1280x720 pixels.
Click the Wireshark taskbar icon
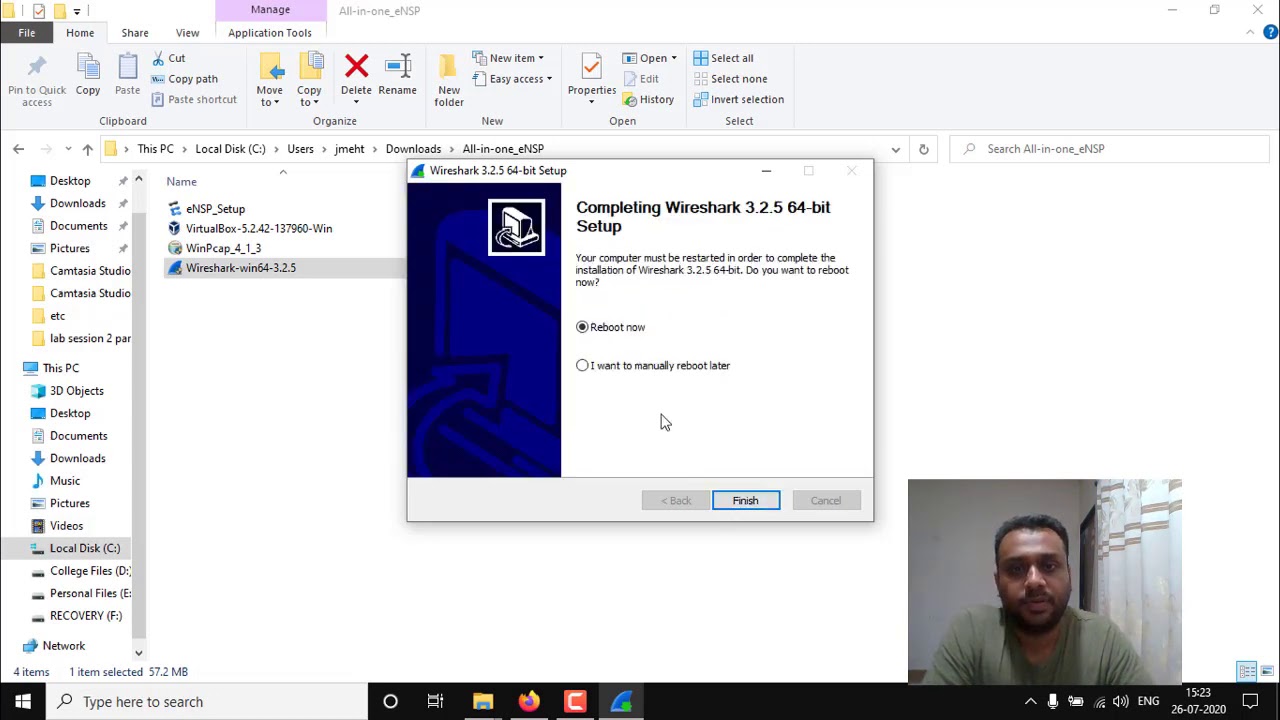pos(621,701)
